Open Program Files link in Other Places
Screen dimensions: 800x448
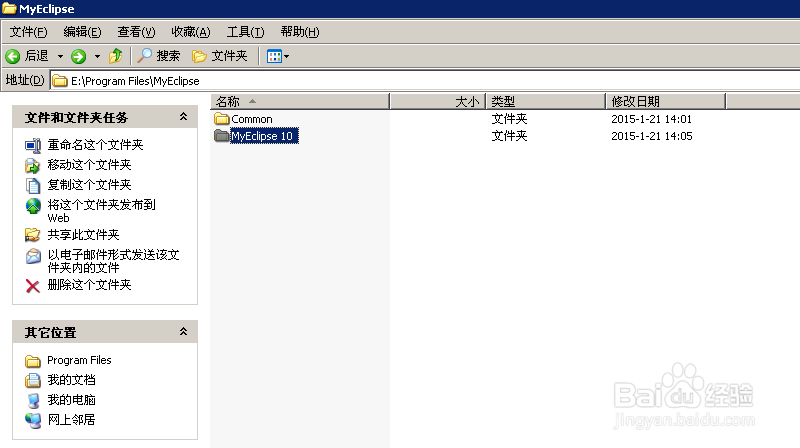(x=79, y=360)
